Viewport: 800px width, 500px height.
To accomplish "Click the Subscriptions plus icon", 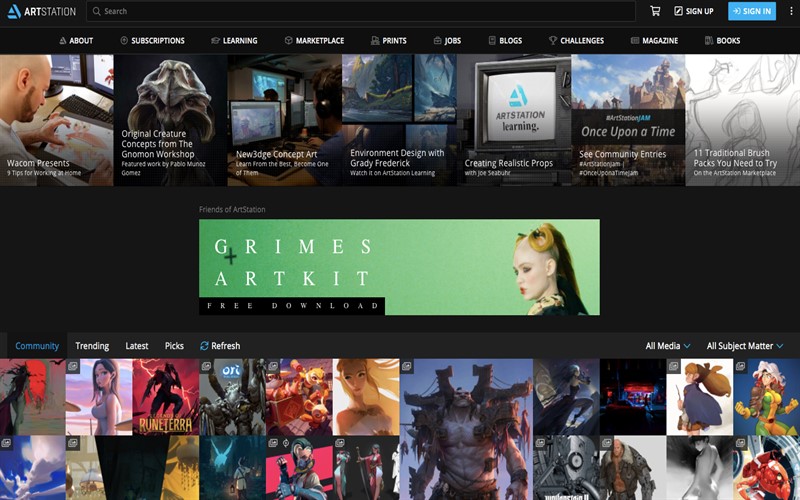I will point(124,40).
